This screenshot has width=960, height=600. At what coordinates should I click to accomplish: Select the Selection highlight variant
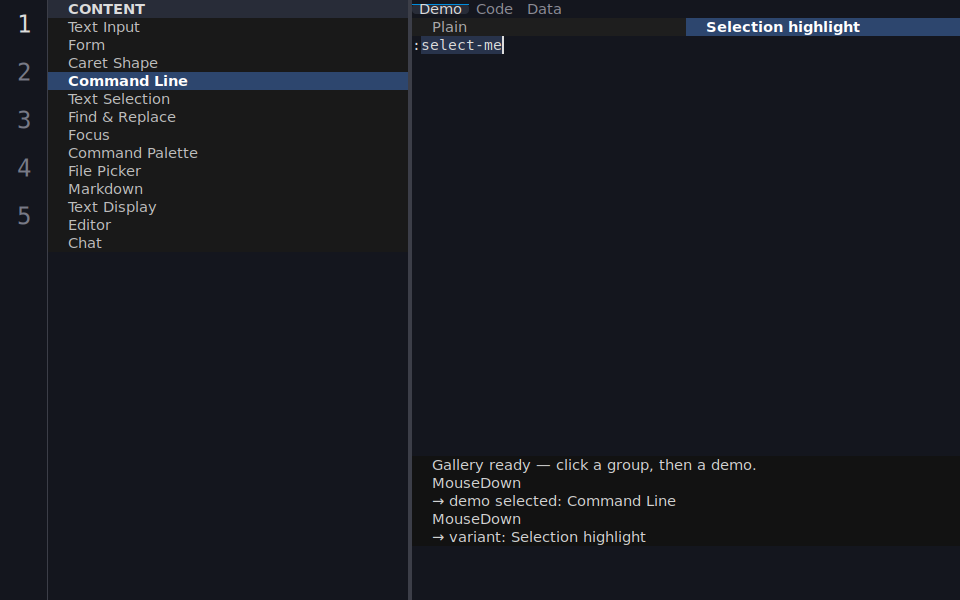(x=823, y=27)
